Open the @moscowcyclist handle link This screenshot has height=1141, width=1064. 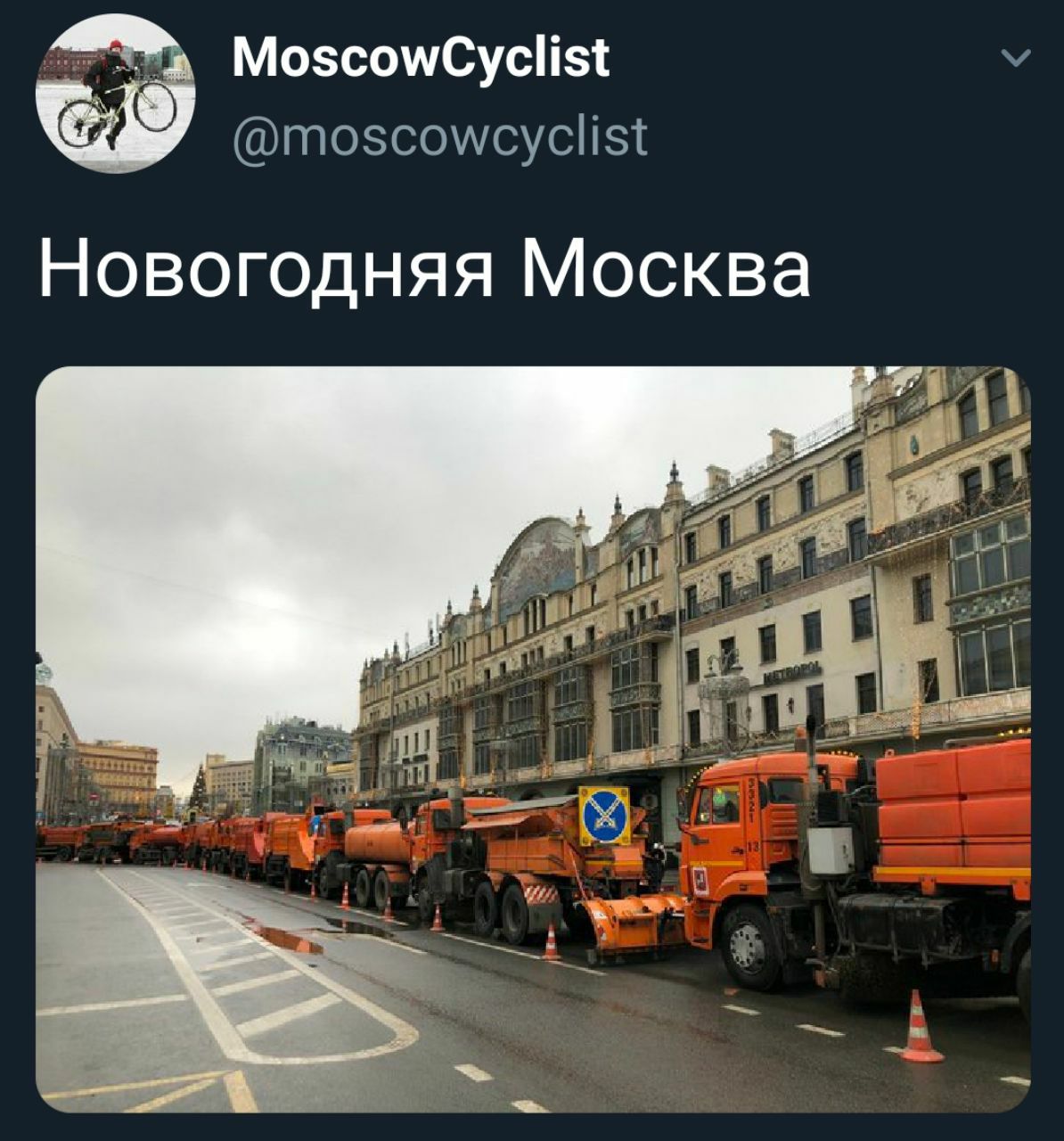(x=439, y=136)
